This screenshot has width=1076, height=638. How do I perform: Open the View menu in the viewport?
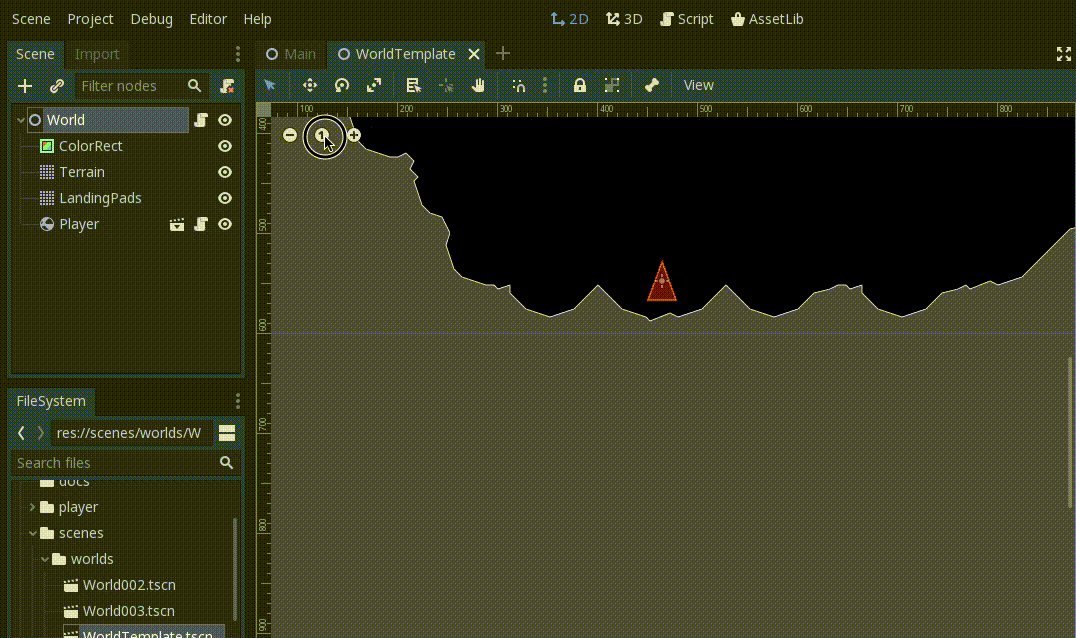tap(698, 86)
